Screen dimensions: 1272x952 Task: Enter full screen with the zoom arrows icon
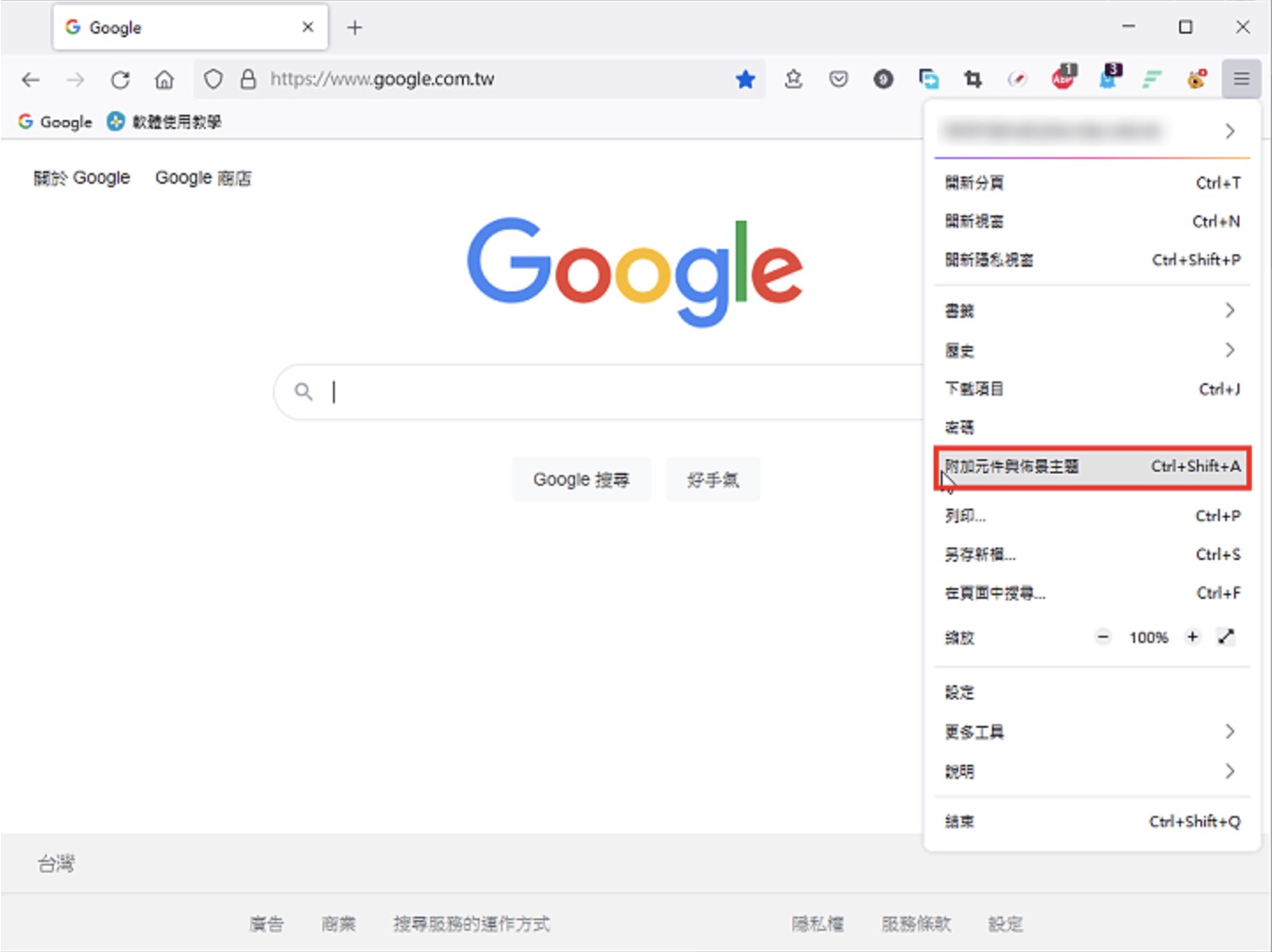tap(1226, 637)
